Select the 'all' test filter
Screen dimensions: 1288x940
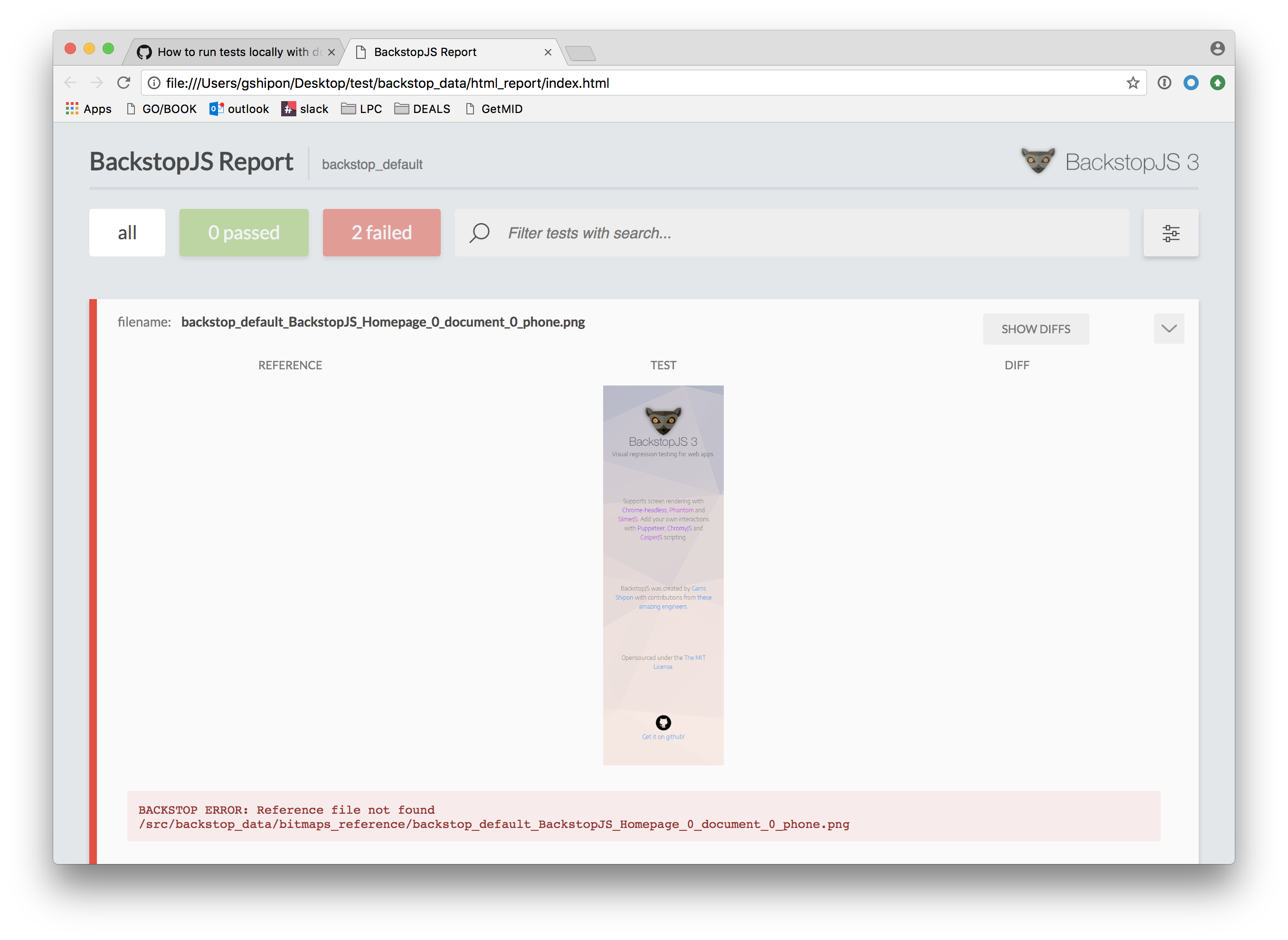point(127,232)
